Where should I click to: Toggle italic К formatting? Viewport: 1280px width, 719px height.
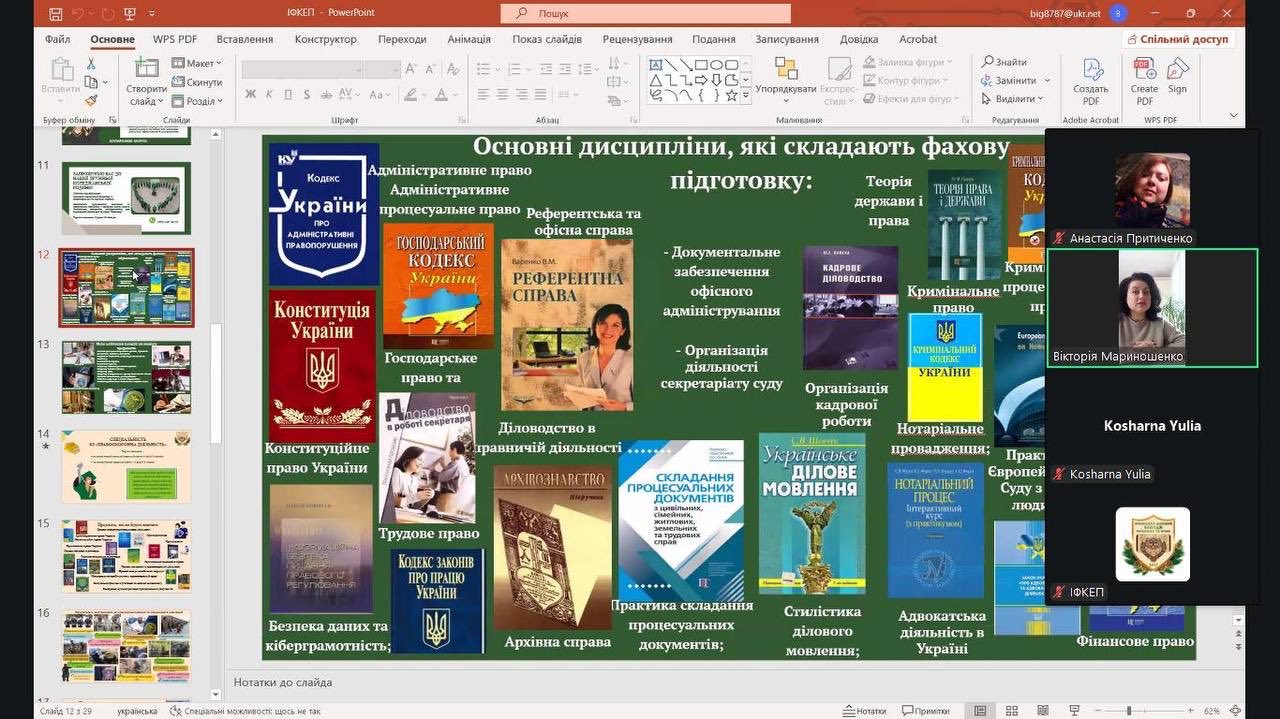tap(269, 94)
